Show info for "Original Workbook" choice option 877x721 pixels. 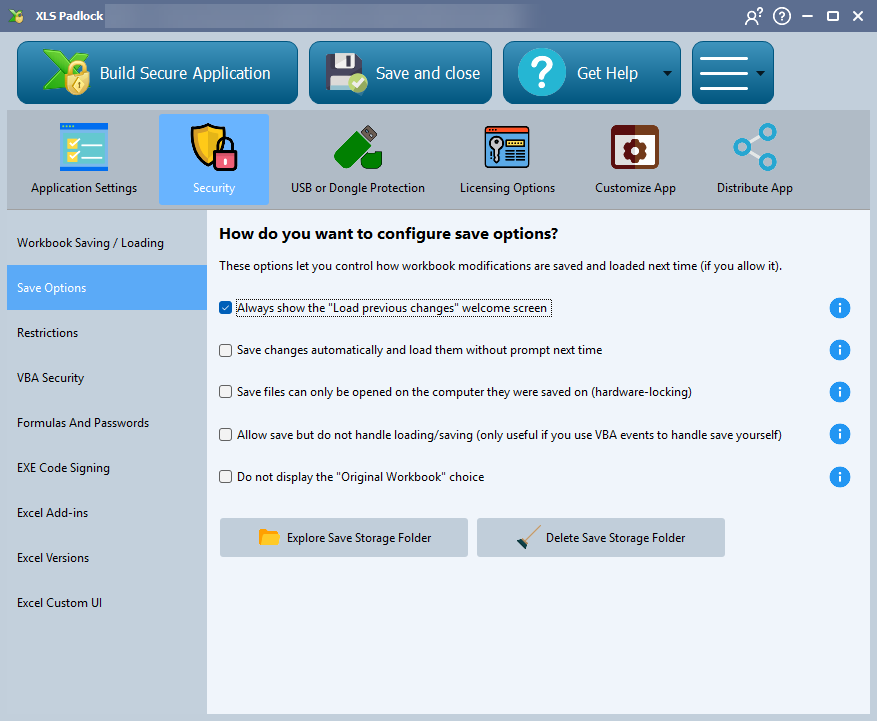coord(840,477)
